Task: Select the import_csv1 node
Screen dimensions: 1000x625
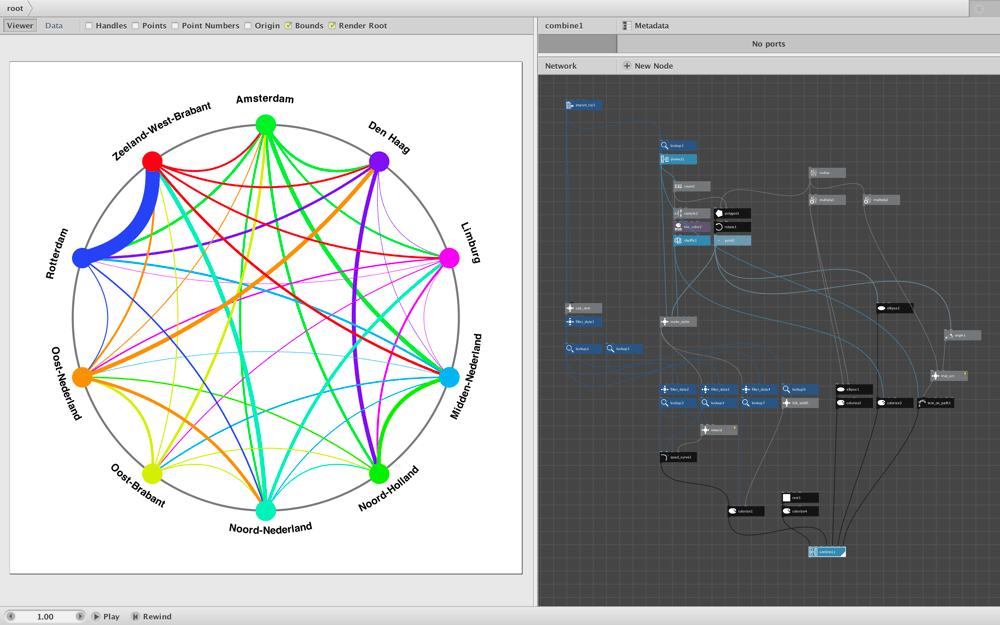Action: (x=584, y=105)
